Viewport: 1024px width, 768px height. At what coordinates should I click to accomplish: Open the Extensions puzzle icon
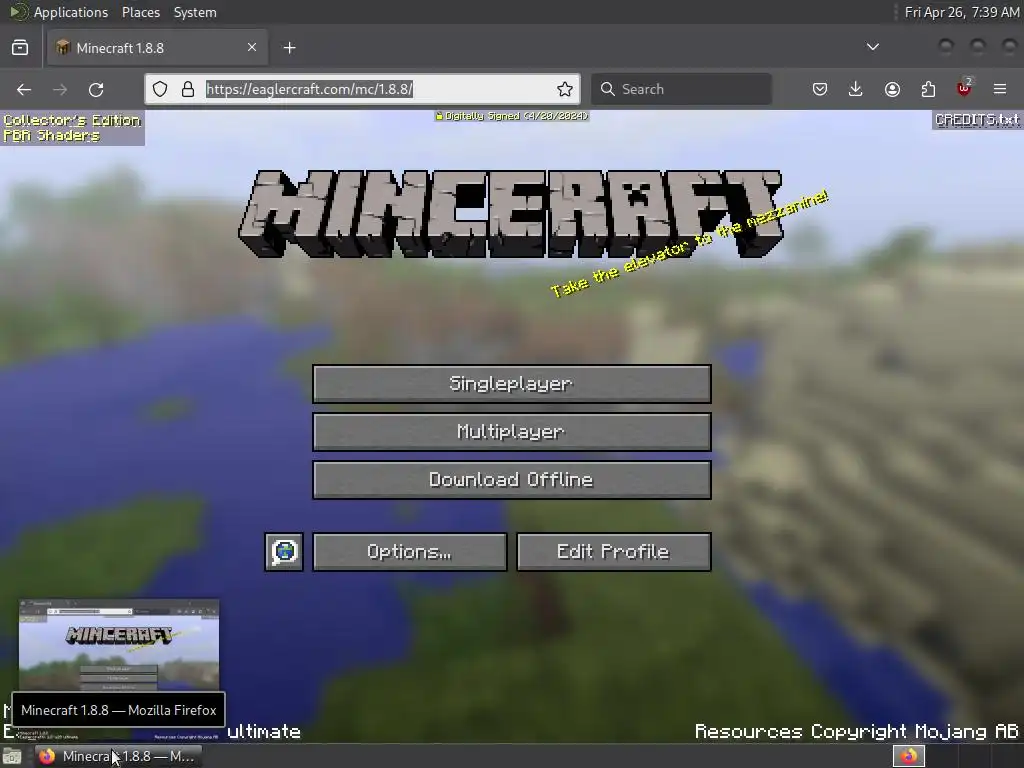928,89
